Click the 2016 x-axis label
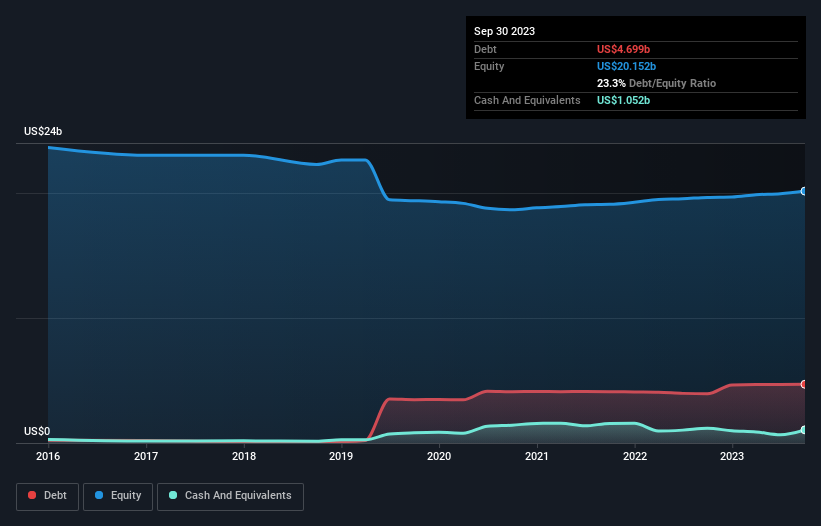821x526 pixels. point(48,456)
